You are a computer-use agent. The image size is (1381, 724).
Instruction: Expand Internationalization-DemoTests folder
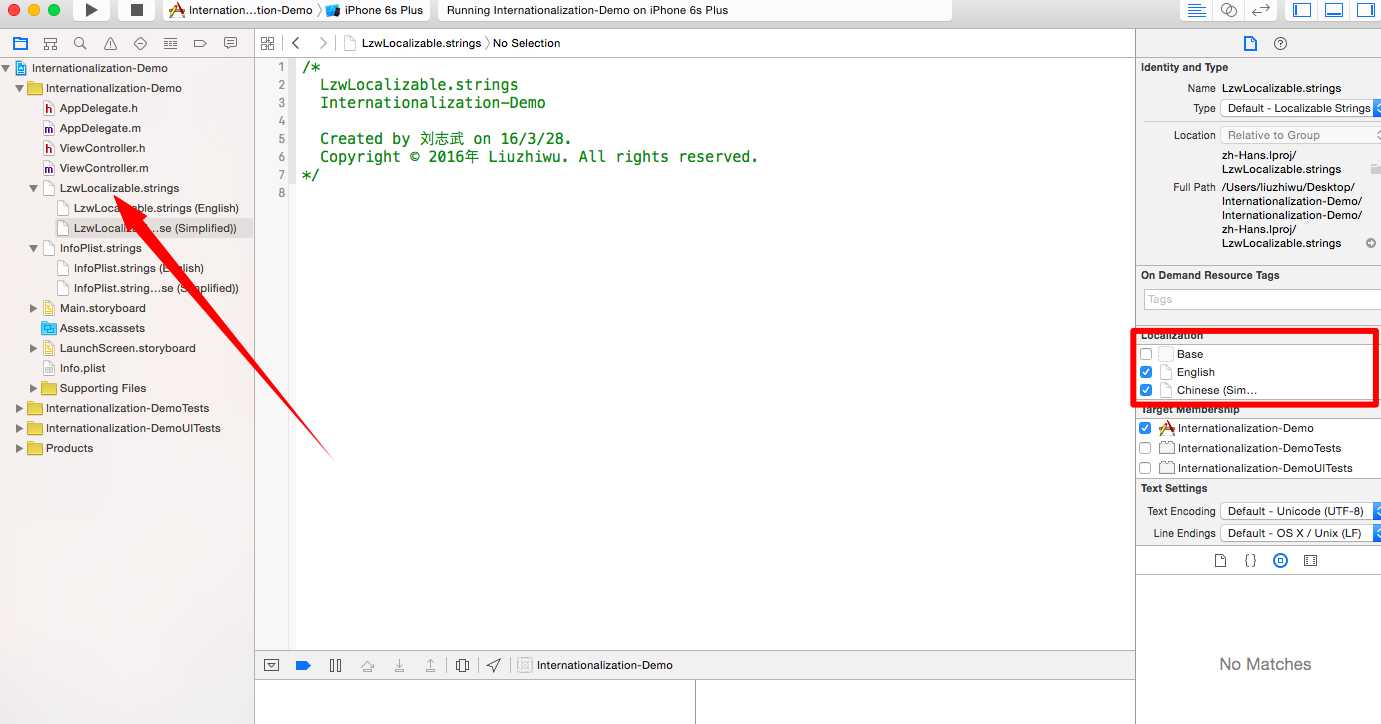[x=19, y=408]
